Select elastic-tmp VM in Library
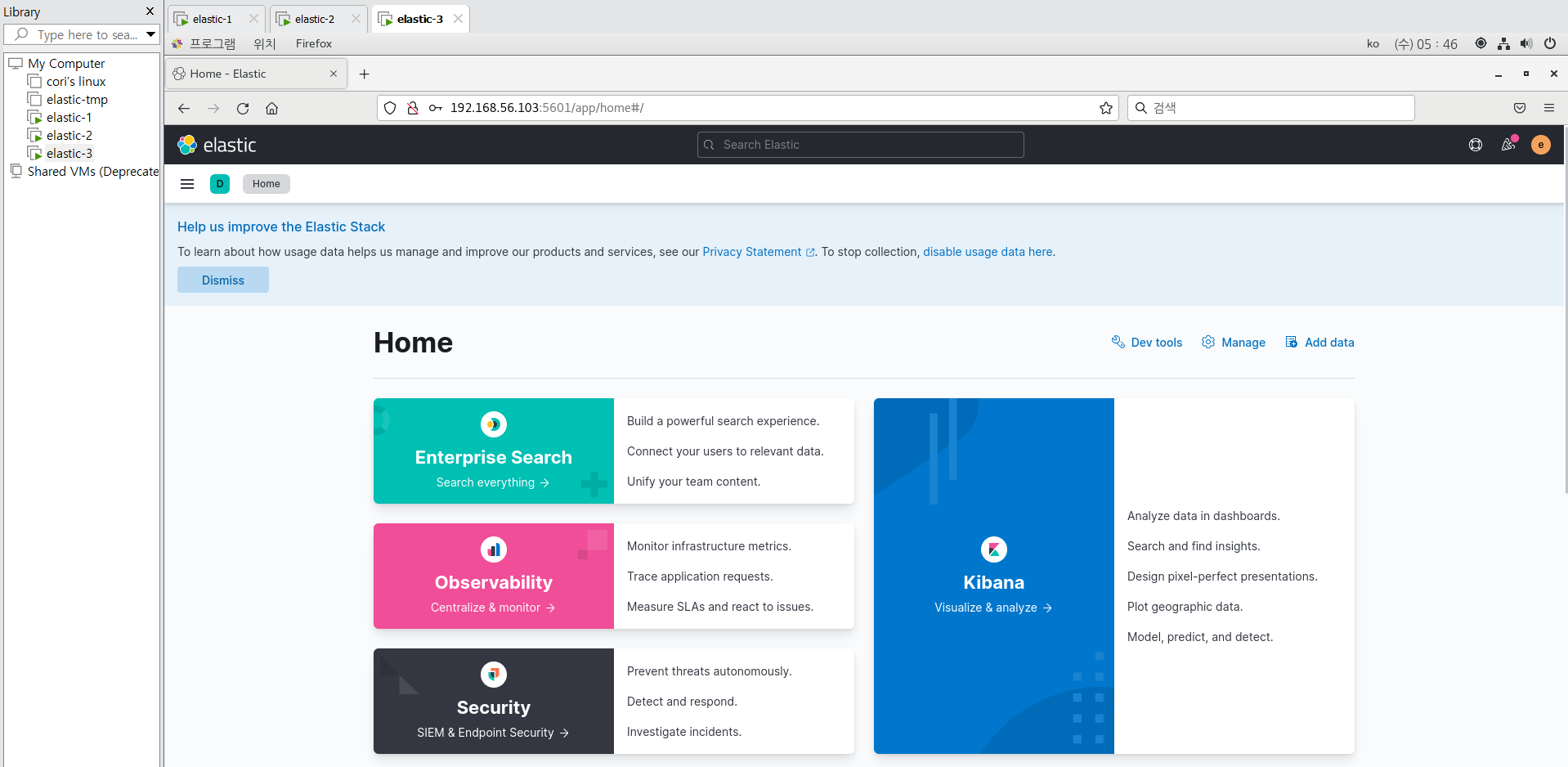The width and height of the screenshot is (1568, 767). point(77,99)
